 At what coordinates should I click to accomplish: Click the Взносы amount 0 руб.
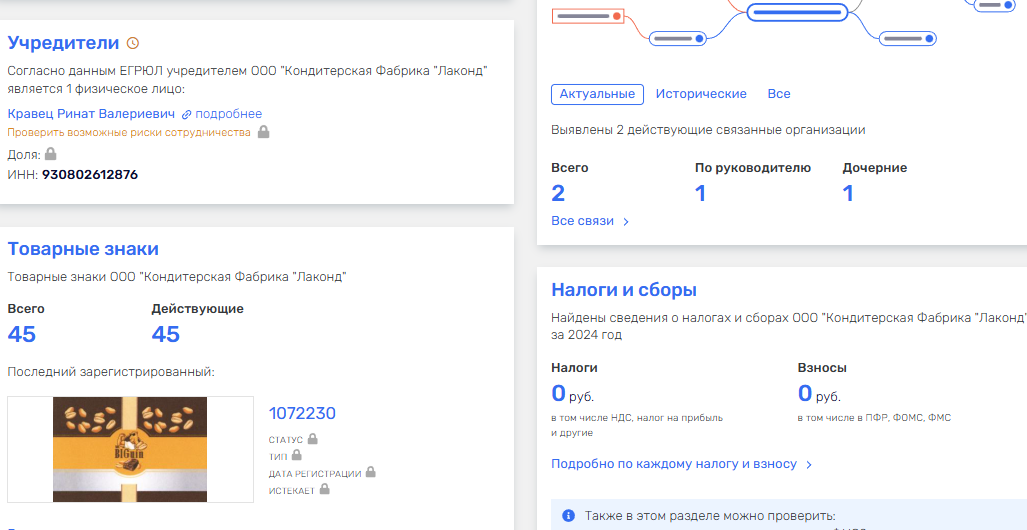click(x=819, y=394)
